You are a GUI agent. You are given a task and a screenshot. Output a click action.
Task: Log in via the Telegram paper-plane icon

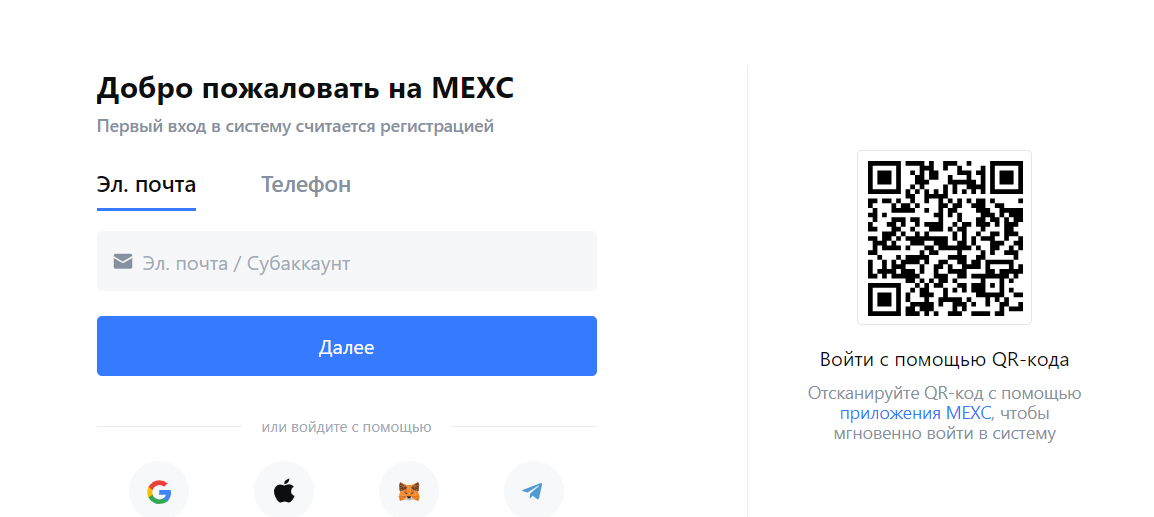(x=534, y=490)
